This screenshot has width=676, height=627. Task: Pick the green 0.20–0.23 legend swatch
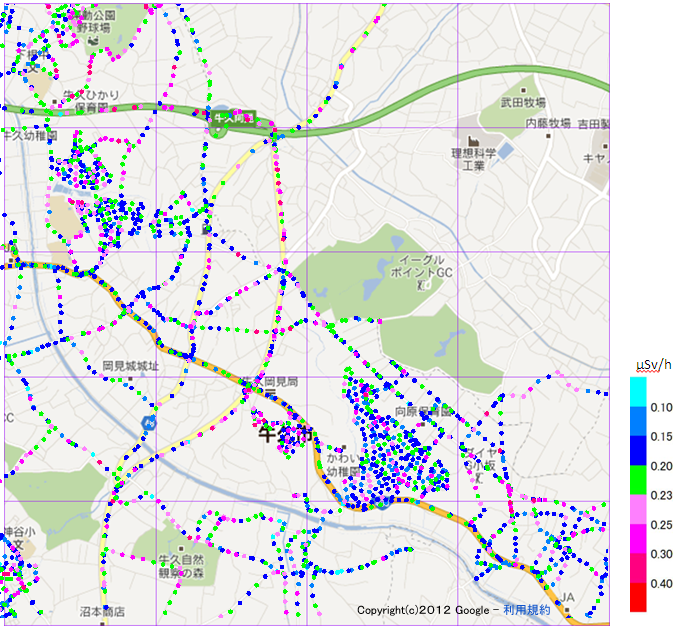pyautogui.click(x=638, y=480)
